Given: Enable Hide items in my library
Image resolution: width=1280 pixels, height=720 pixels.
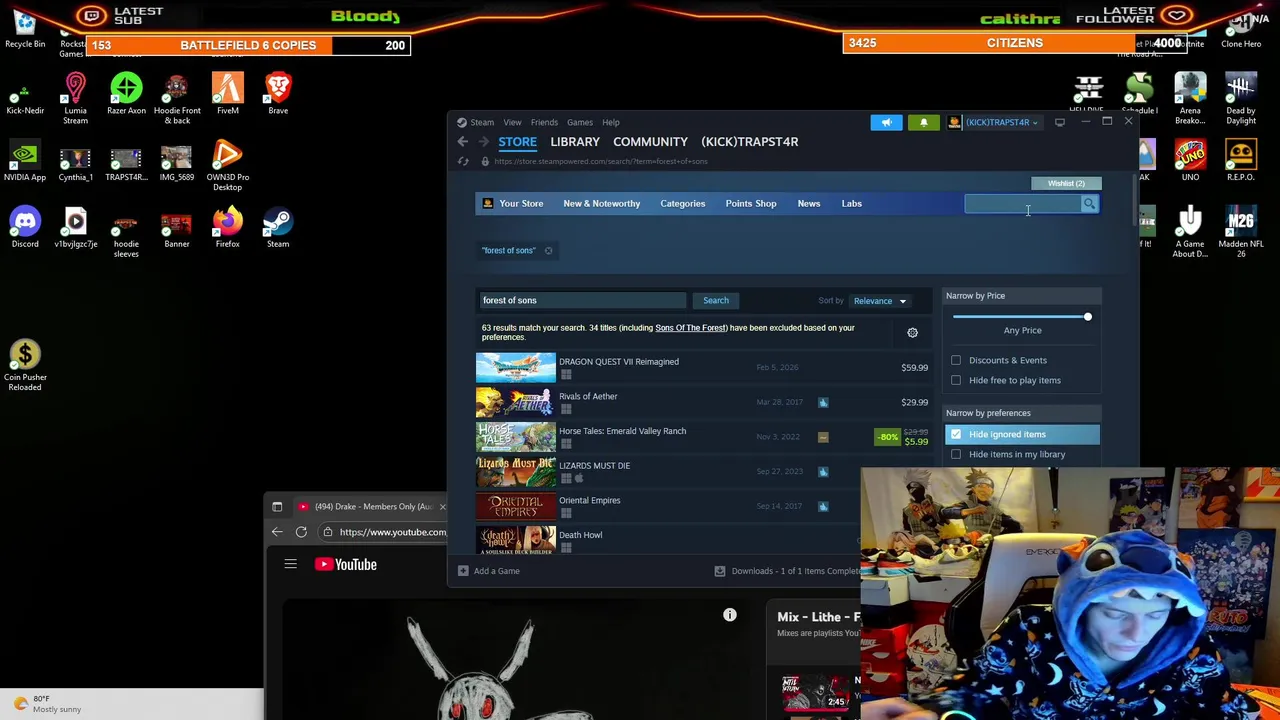Looking at the screenshot, I should click(x=956, y=454).
